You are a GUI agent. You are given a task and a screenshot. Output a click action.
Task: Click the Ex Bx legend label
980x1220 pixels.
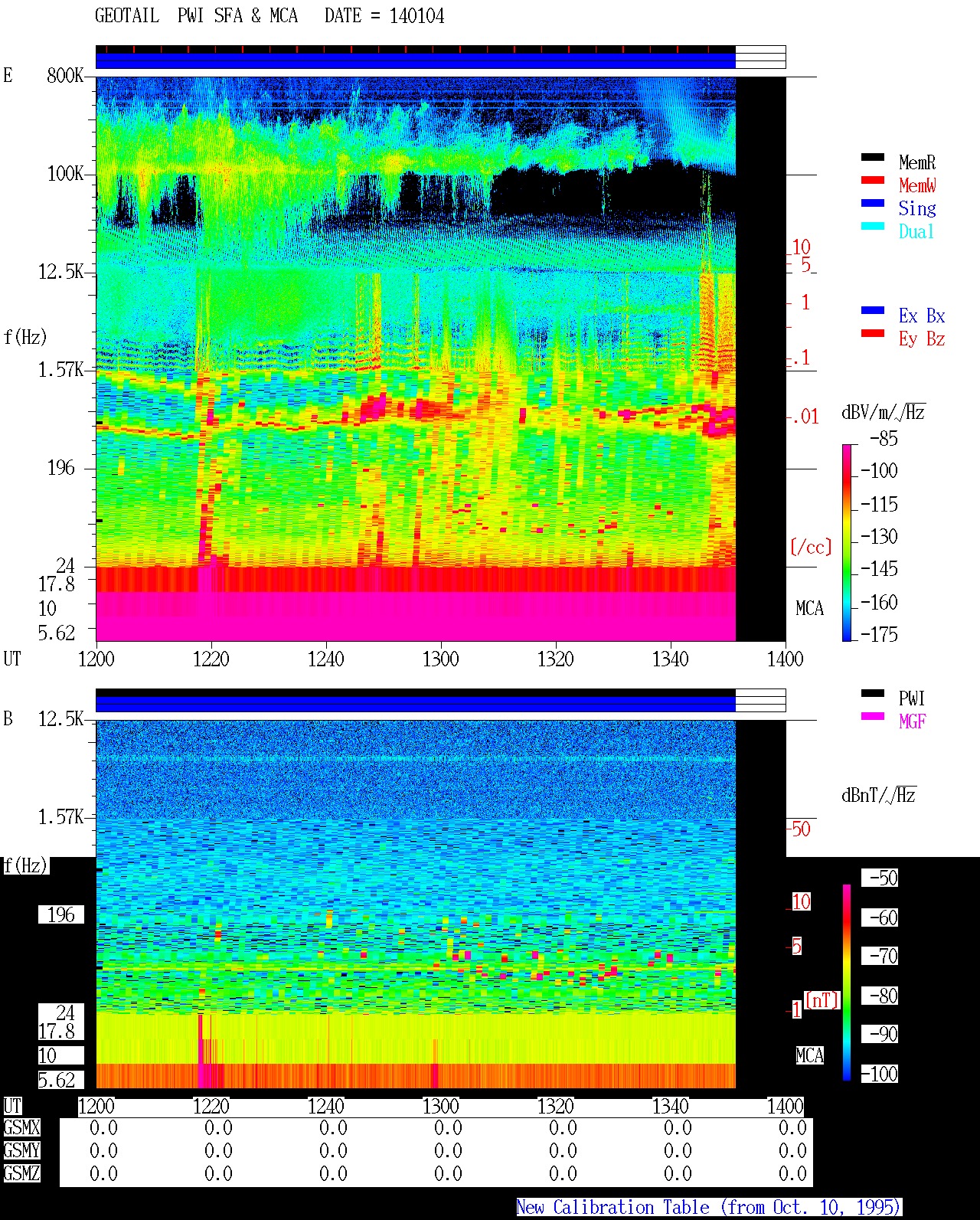(922, 316)
